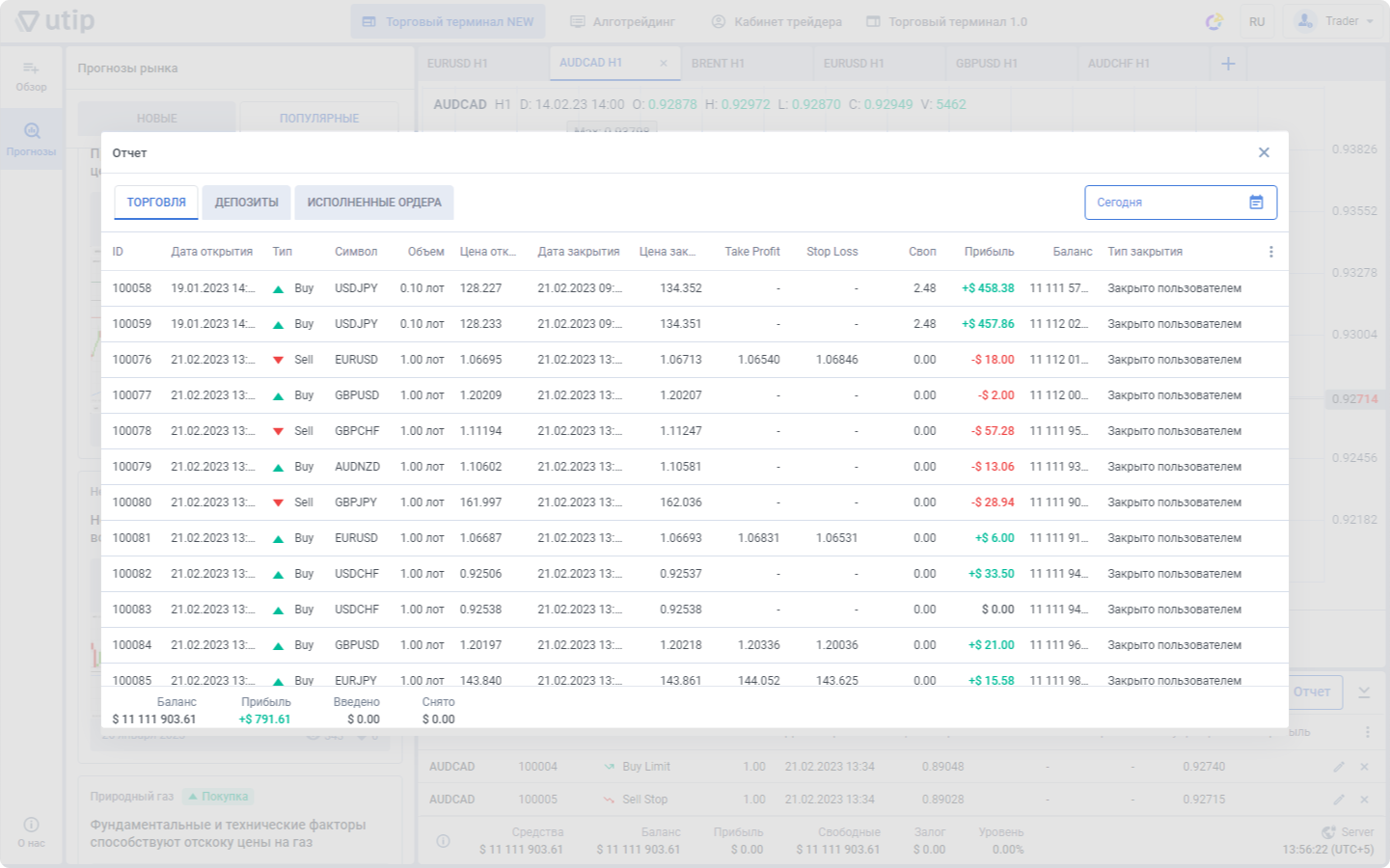
Task: Sort by Баланс column header
Action: coord(1073,252)
